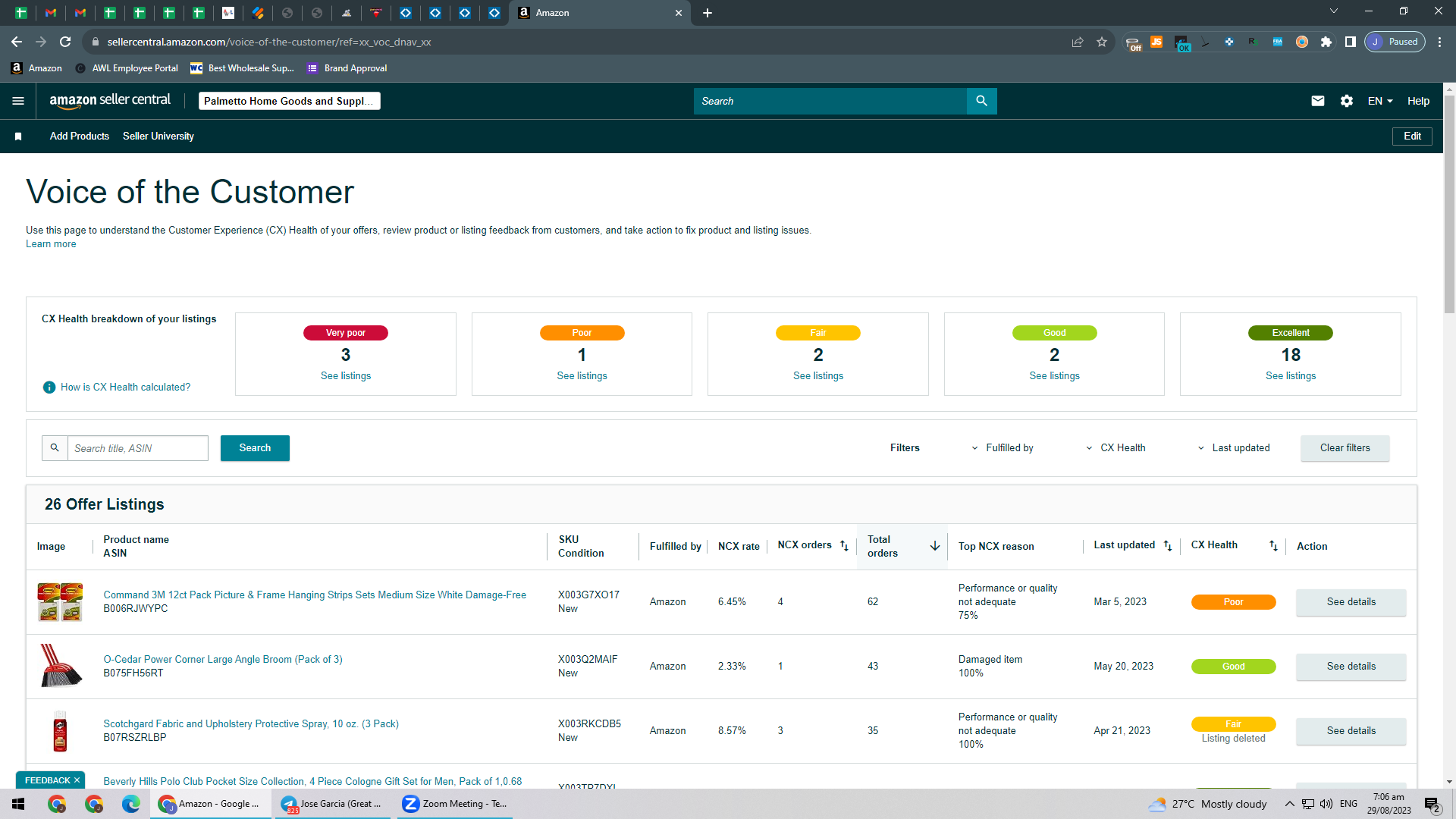The image size is (1456, 819).
Task: See listings under Fair
Action: [818, 376]
